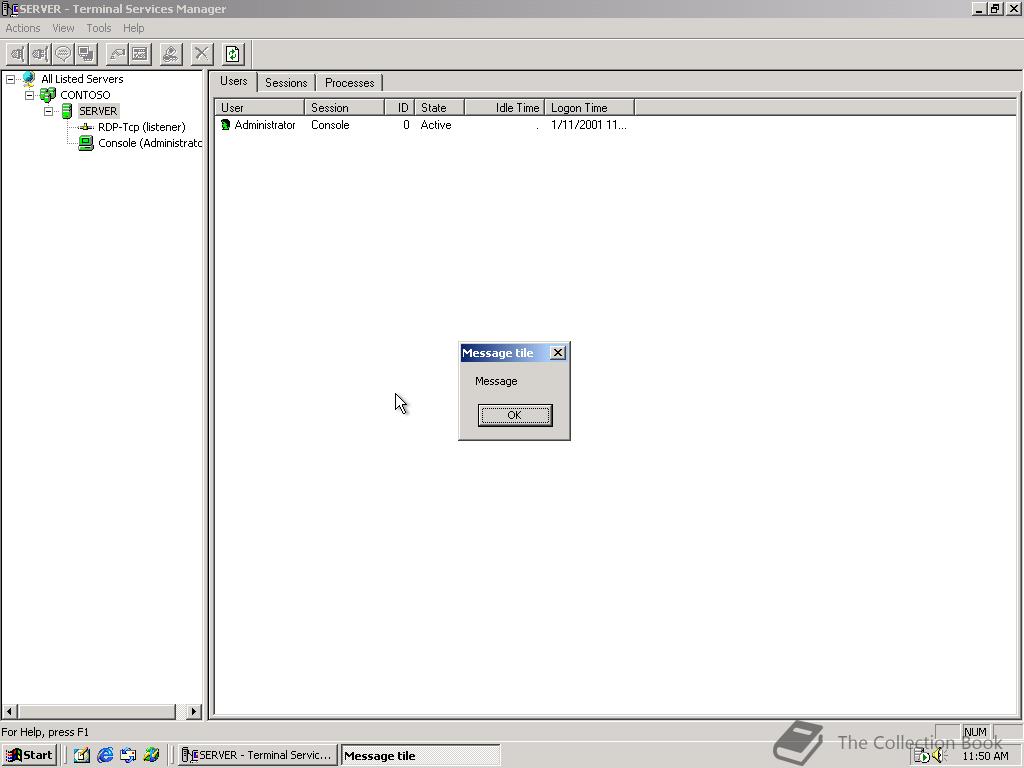The width and height of the screenshot is (1024, 768).
Task: Click the Console session monitor icon
Action: coord(86,143)
